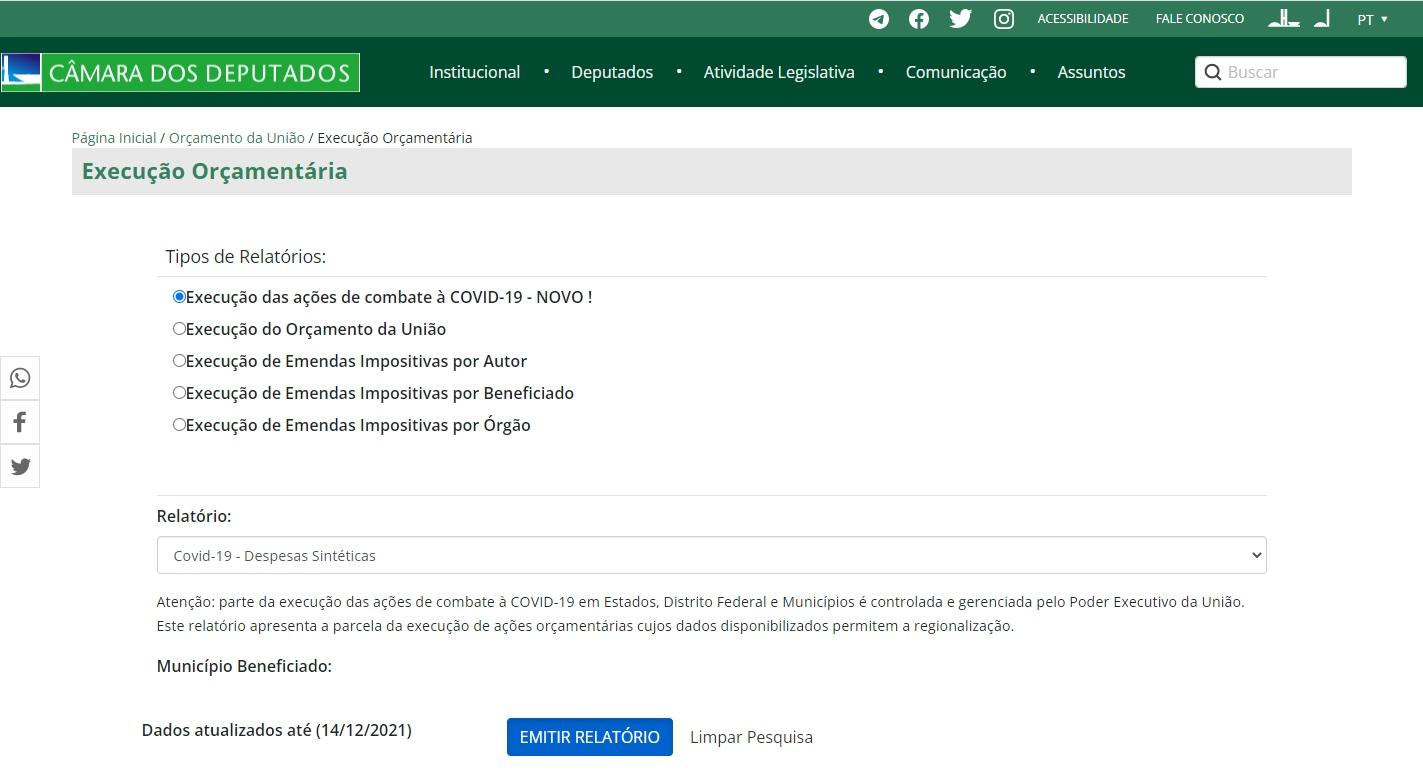
Task: Share via Facebook side button
Action: pyautogui.click(x=20, y=422)
